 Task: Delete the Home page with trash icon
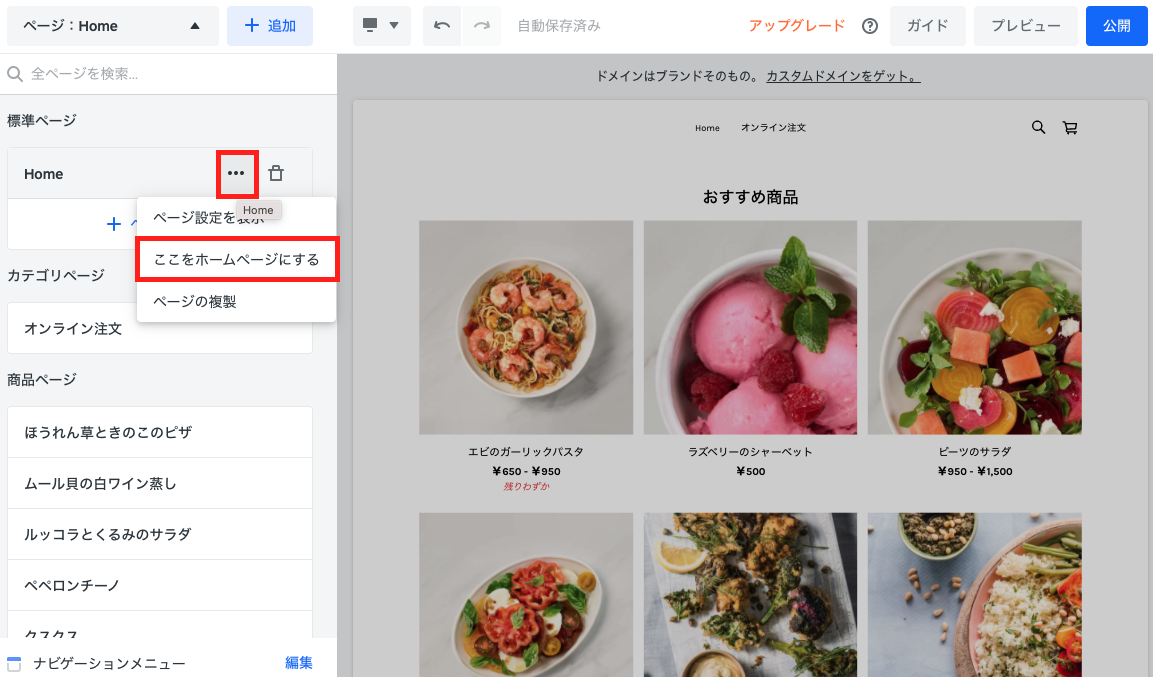(276, 173)
